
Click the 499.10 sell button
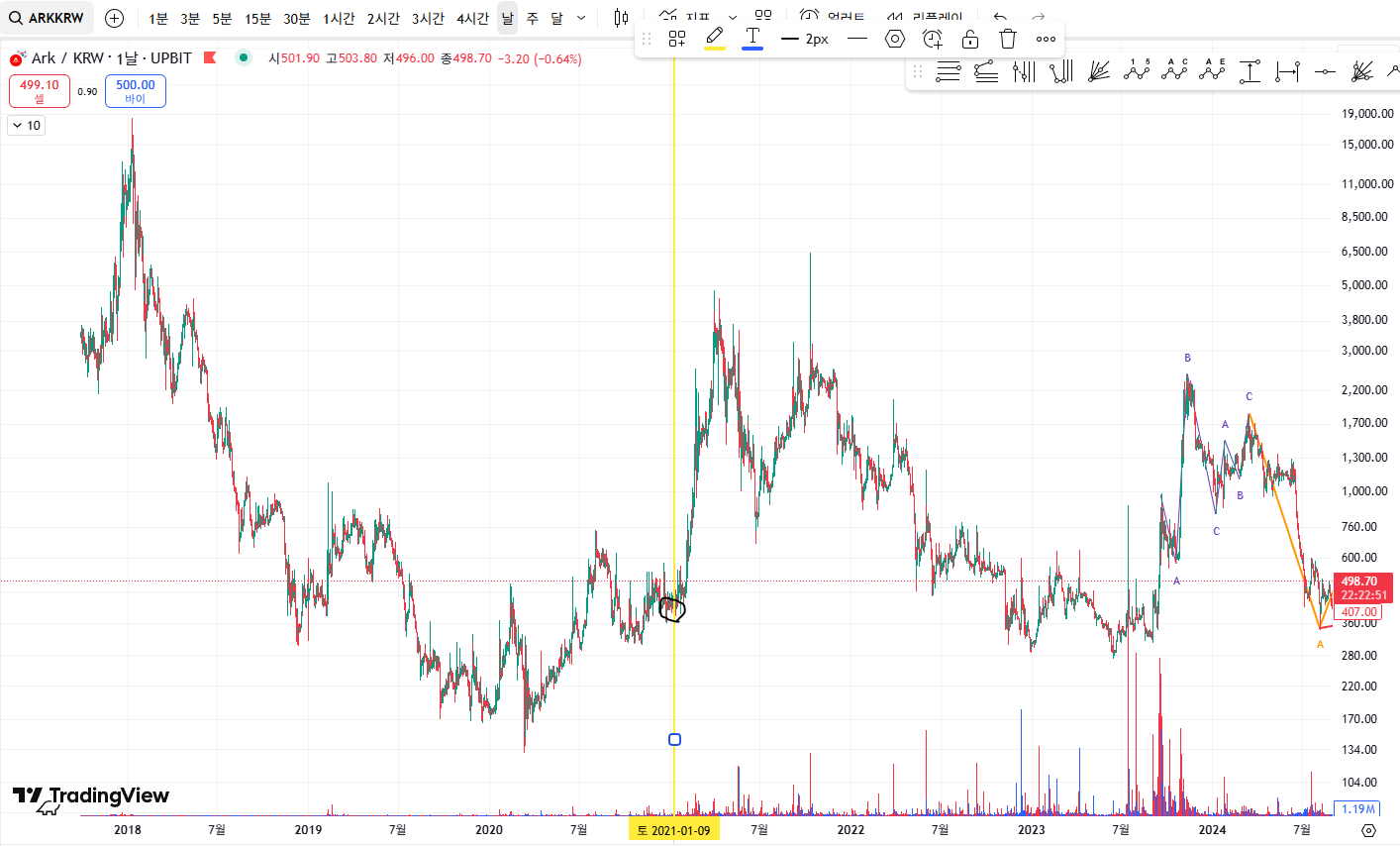point(40,91)
